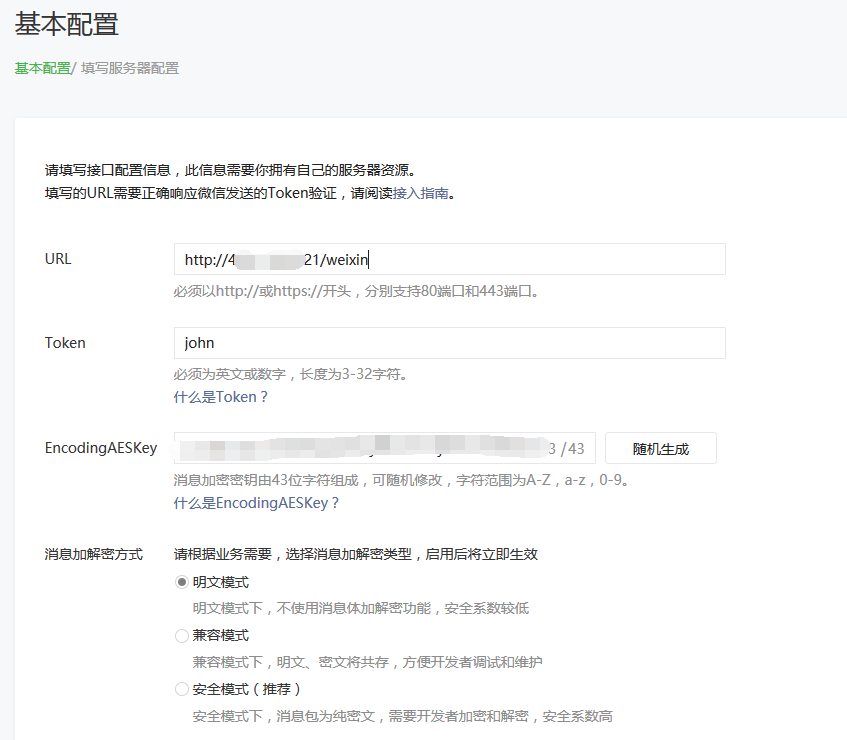Click into the Token input field
Image resolution: width=847 pixels, height=740 pixels.
(449, 343)
